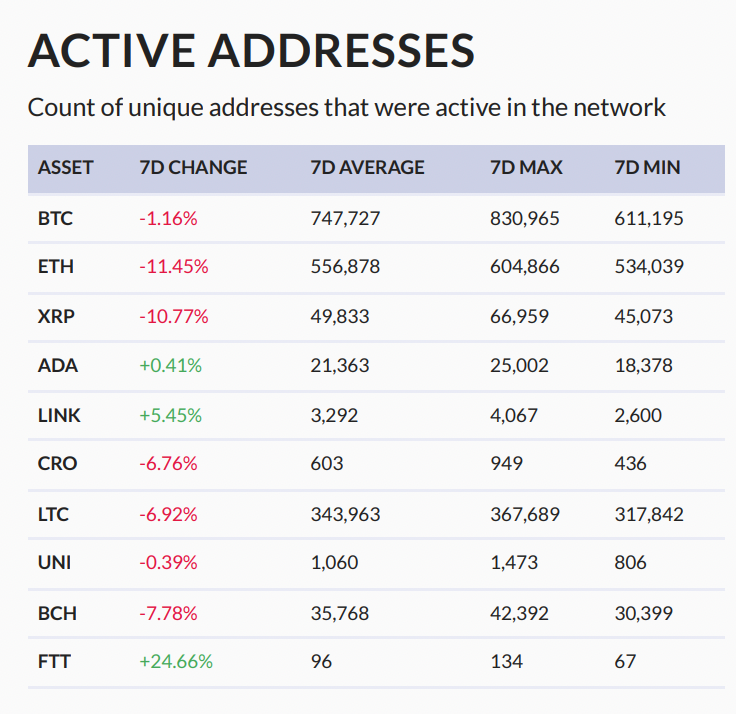Select the FTT asset row label
The image size is (736, 714).
click(x=54, y=661)
